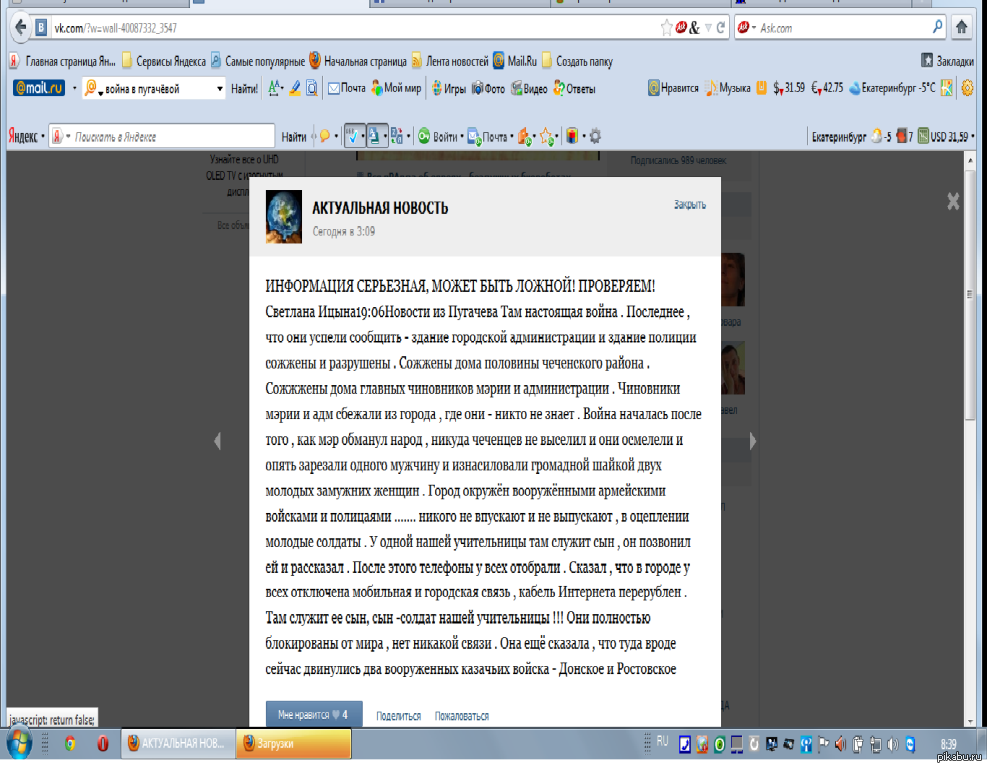
Task: Like the post with Мне нравится
Action: click(x=312, y=716)
